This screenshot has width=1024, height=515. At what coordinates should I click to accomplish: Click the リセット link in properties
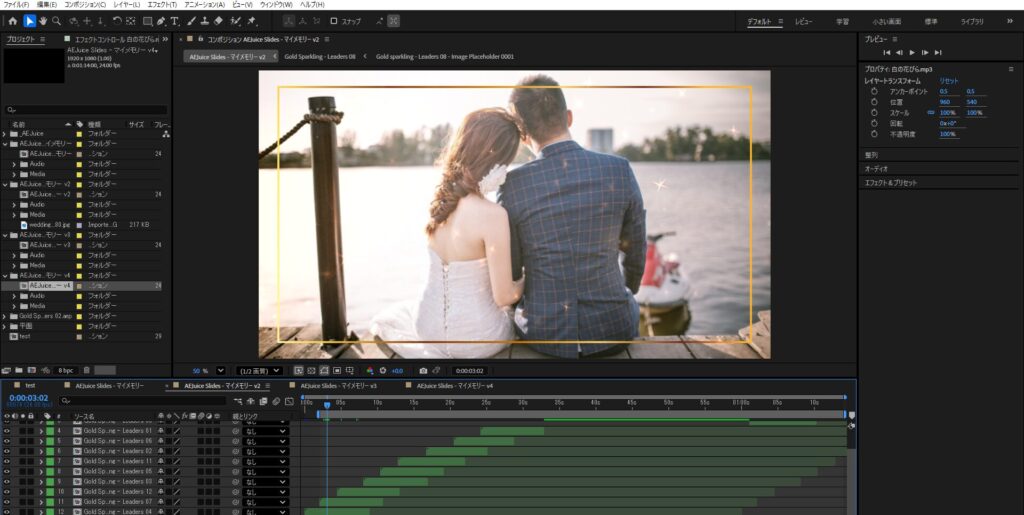[948, 80]
